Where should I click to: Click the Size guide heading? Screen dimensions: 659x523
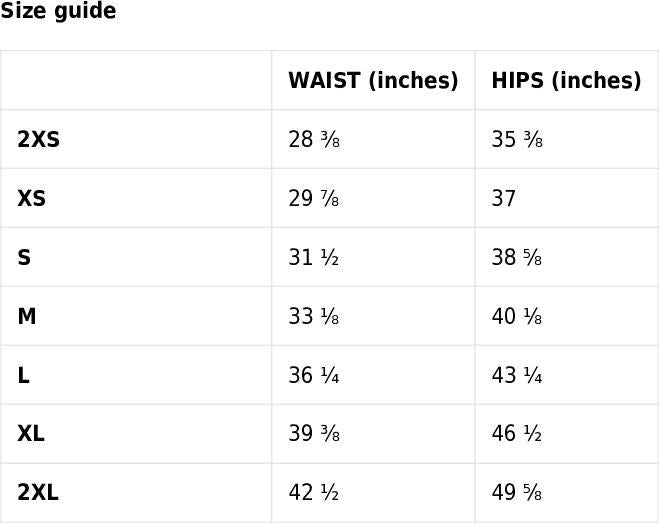tap(58, 12)
